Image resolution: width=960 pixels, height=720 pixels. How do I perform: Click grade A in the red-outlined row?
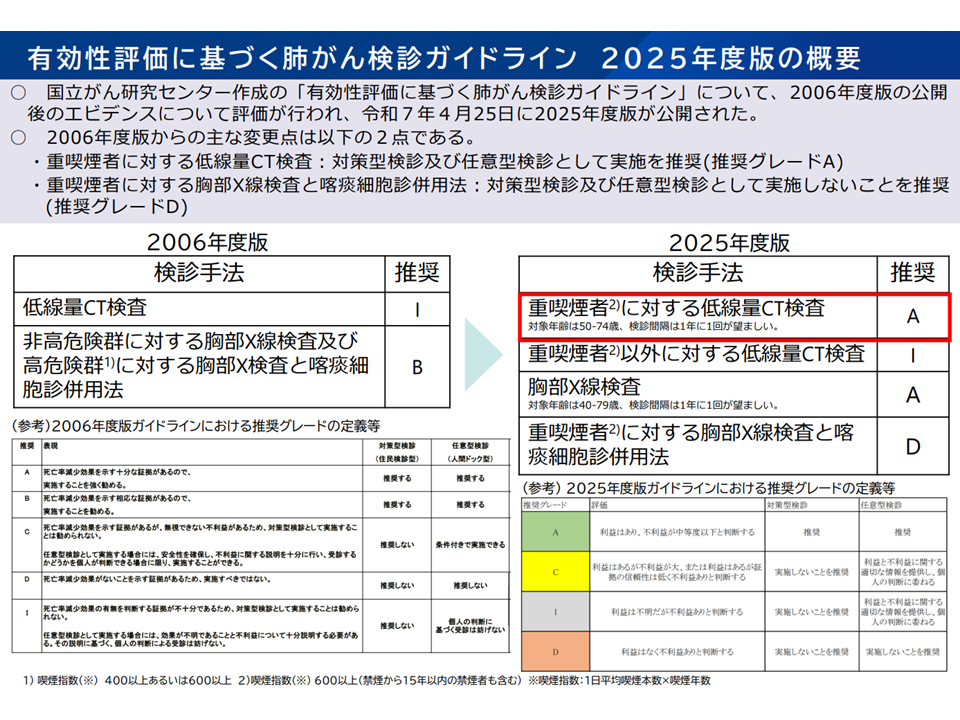coord(912,317)
